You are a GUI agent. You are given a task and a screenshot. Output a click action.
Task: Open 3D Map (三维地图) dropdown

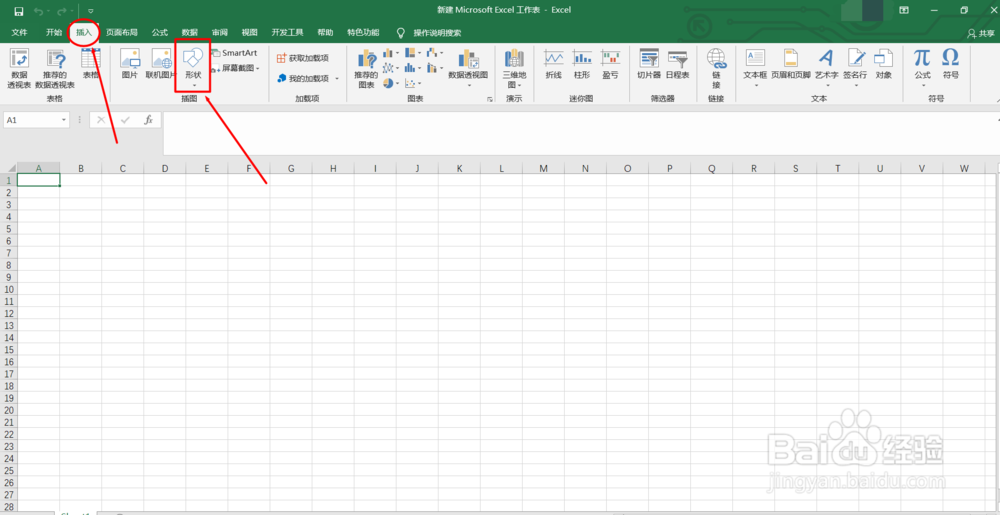[514, 68]
